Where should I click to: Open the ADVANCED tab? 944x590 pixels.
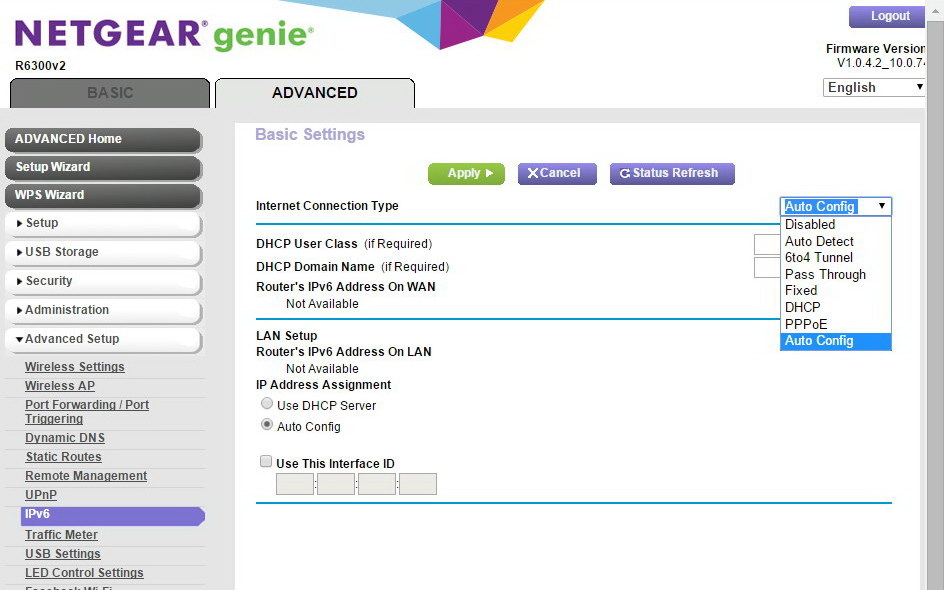click(x=314, y=93)
